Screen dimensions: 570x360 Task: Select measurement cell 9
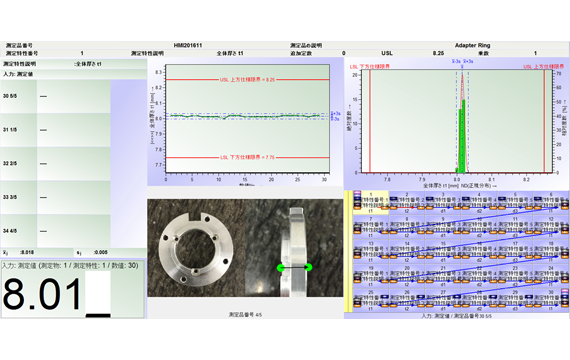click(x=443, y=227)
